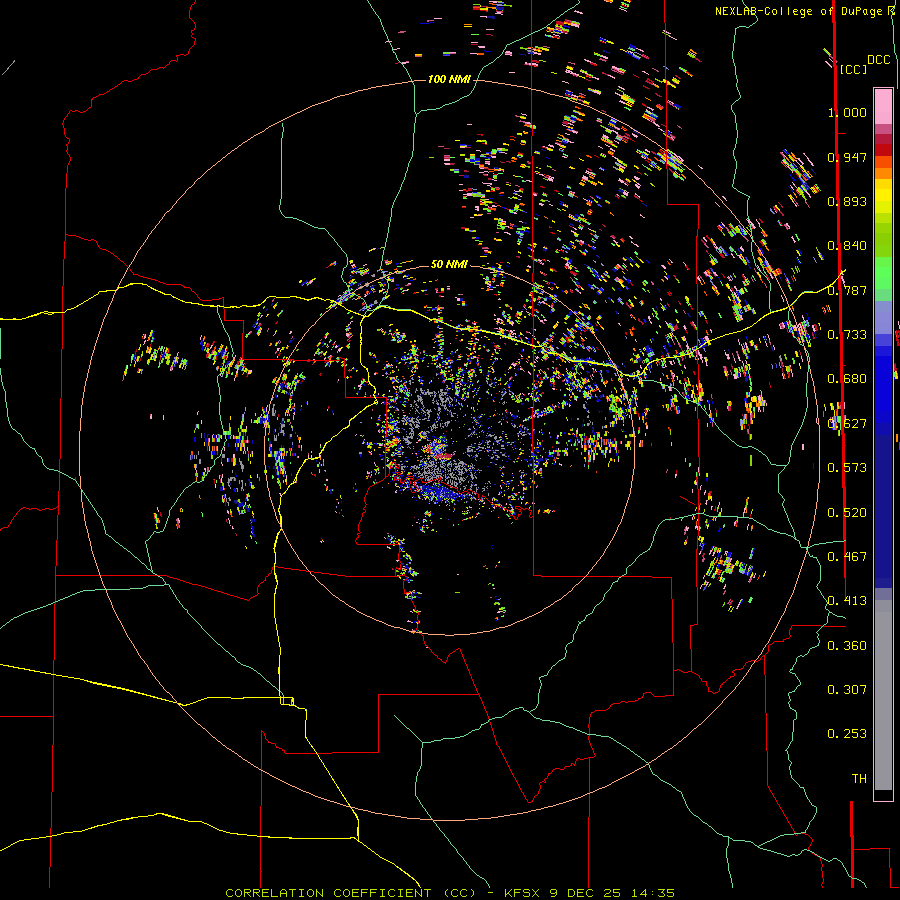This screenshot has height=900, width=900.
Task: Click the 0.413 legend value
Action: point(847,601)
